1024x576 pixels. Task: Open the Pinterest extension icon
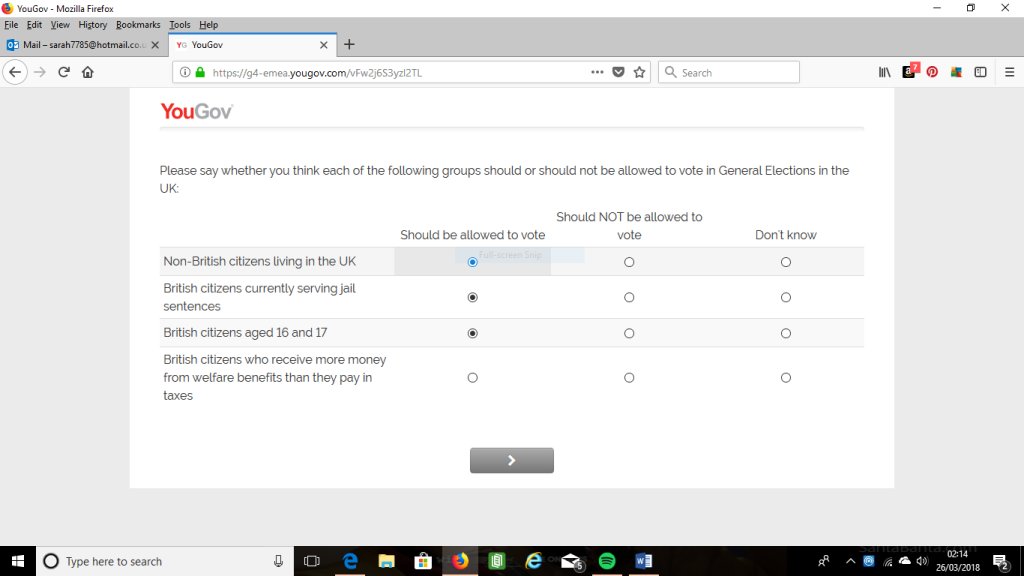931,72
